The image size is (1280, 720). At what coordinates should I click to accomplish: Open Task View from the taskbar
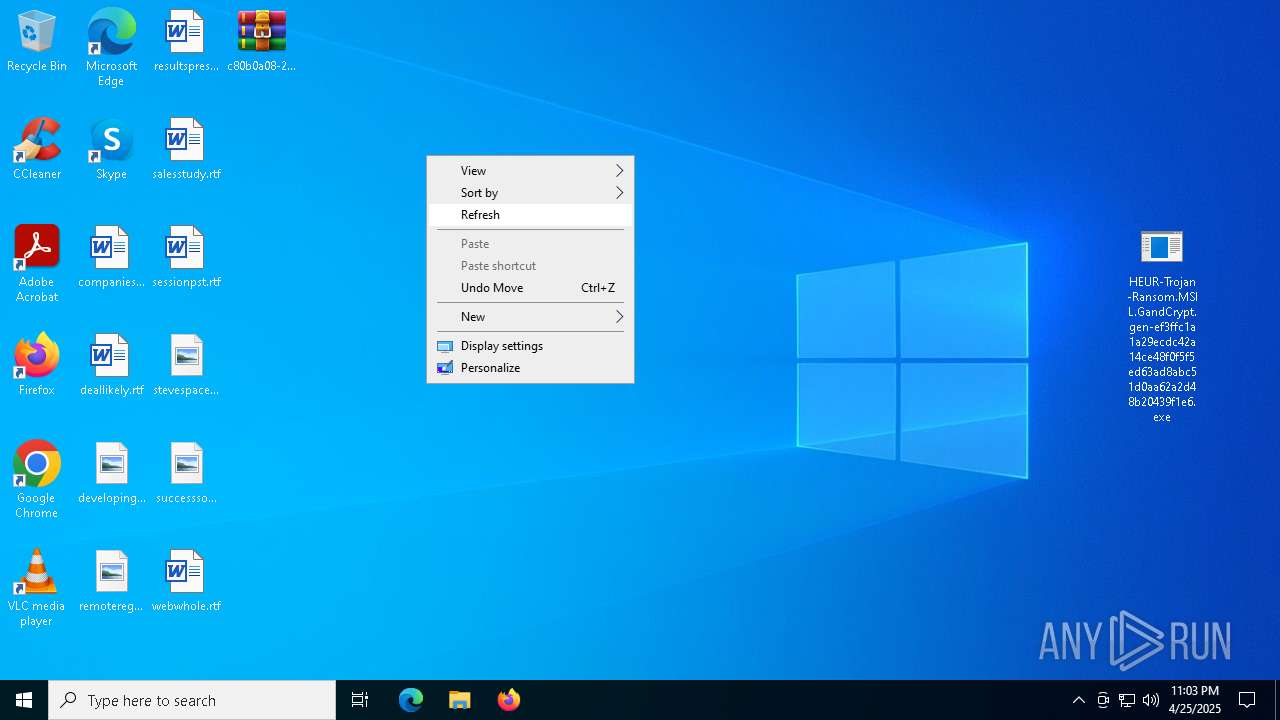(x=360, y=700)
